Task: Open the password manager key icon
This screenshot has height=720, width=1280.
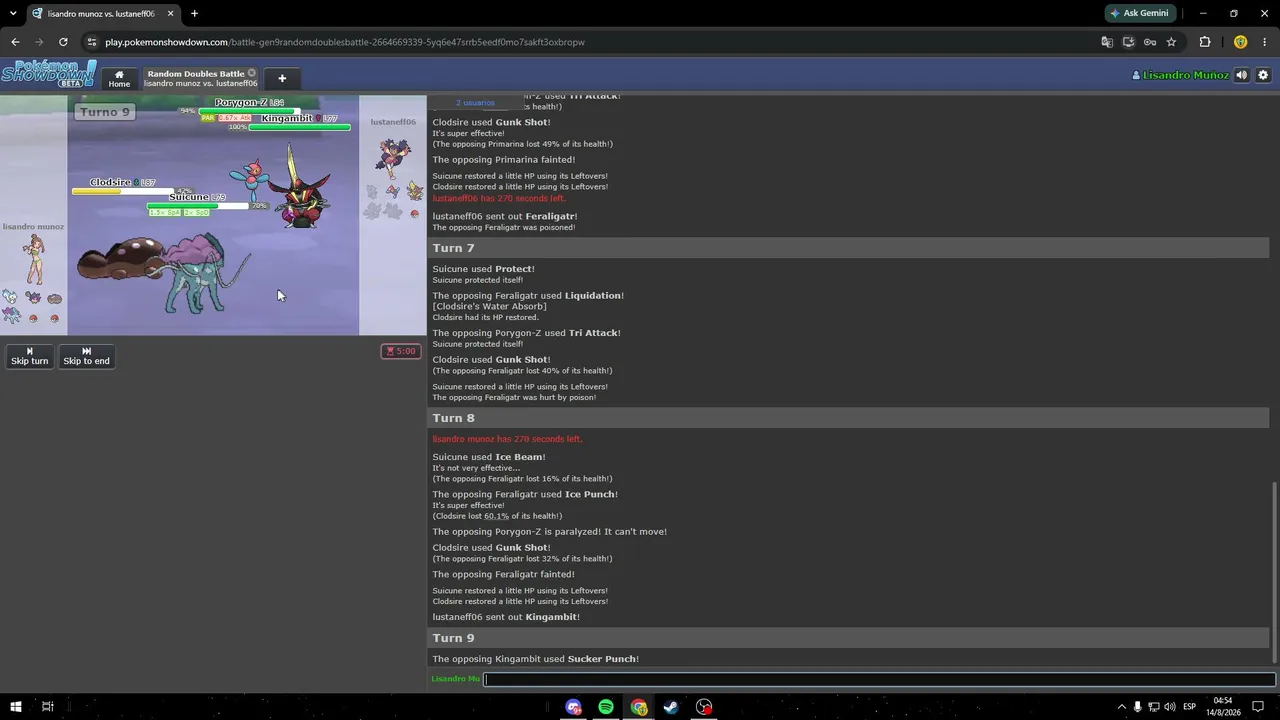Action: (1150, 42)
